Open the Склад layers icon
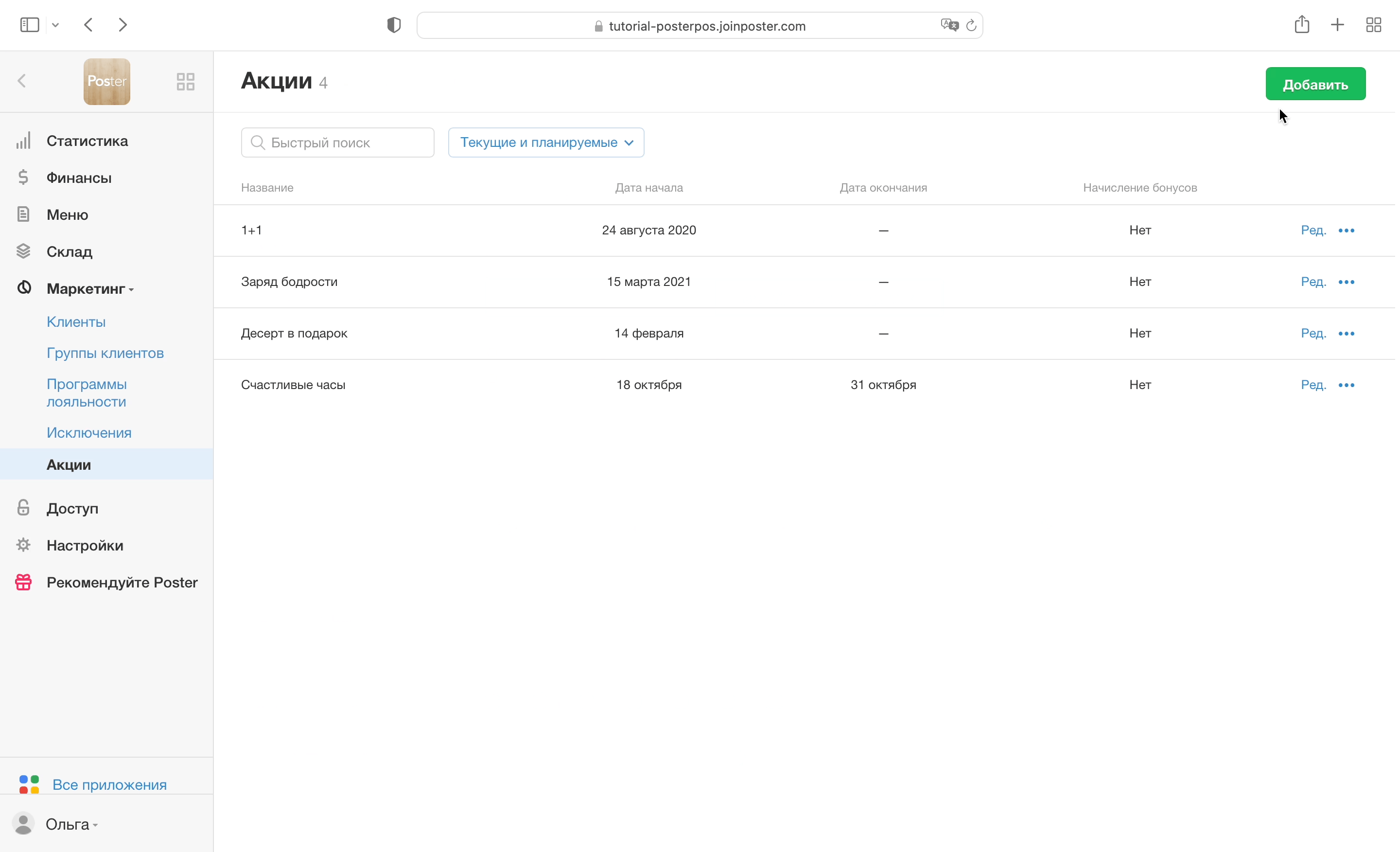The height and width of the screenshot is (852, 1400). tap(23, 251)
